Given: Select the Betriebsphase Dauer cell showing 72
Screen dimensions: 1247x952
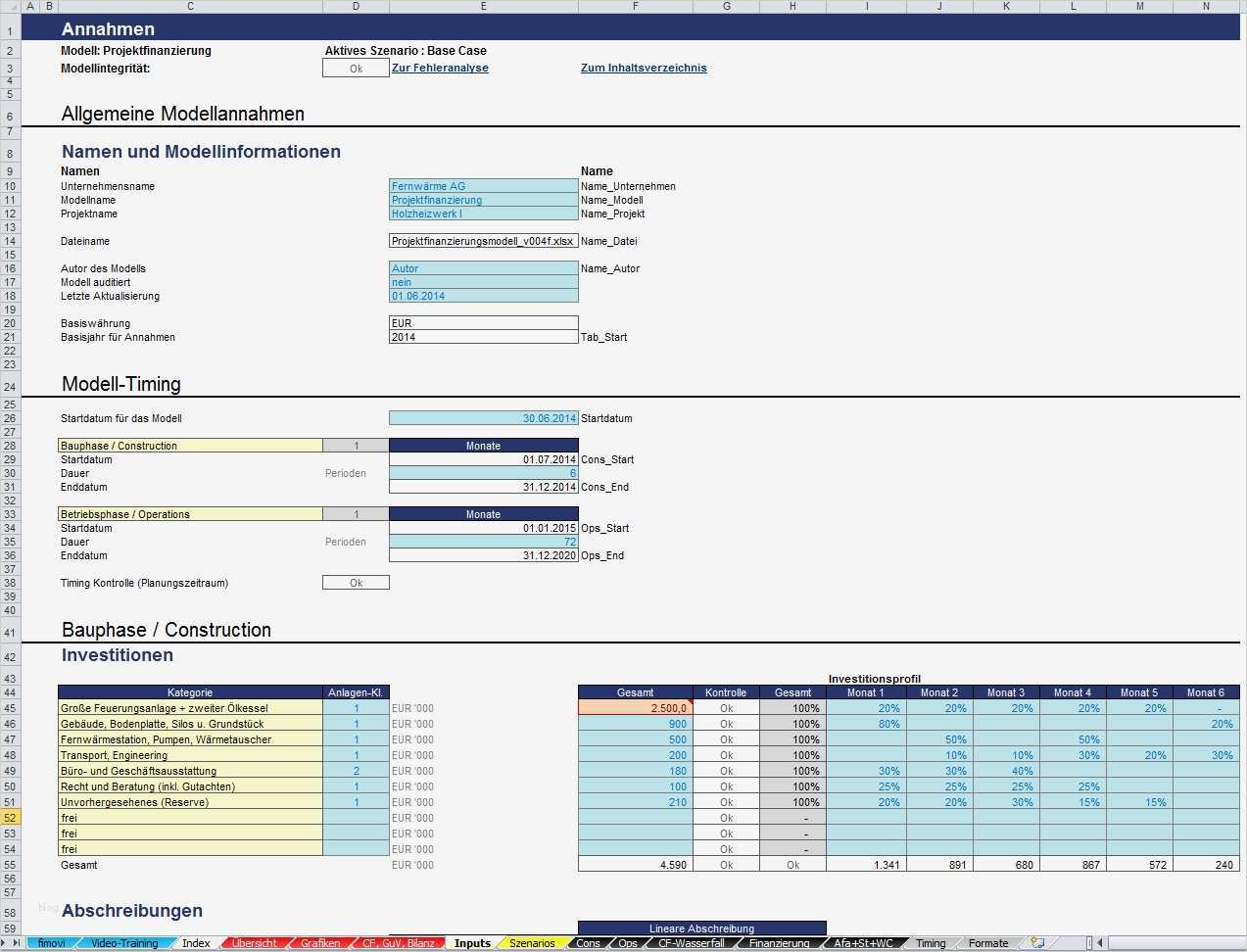Looking at the screenshot, I should (x=483, y=542).
